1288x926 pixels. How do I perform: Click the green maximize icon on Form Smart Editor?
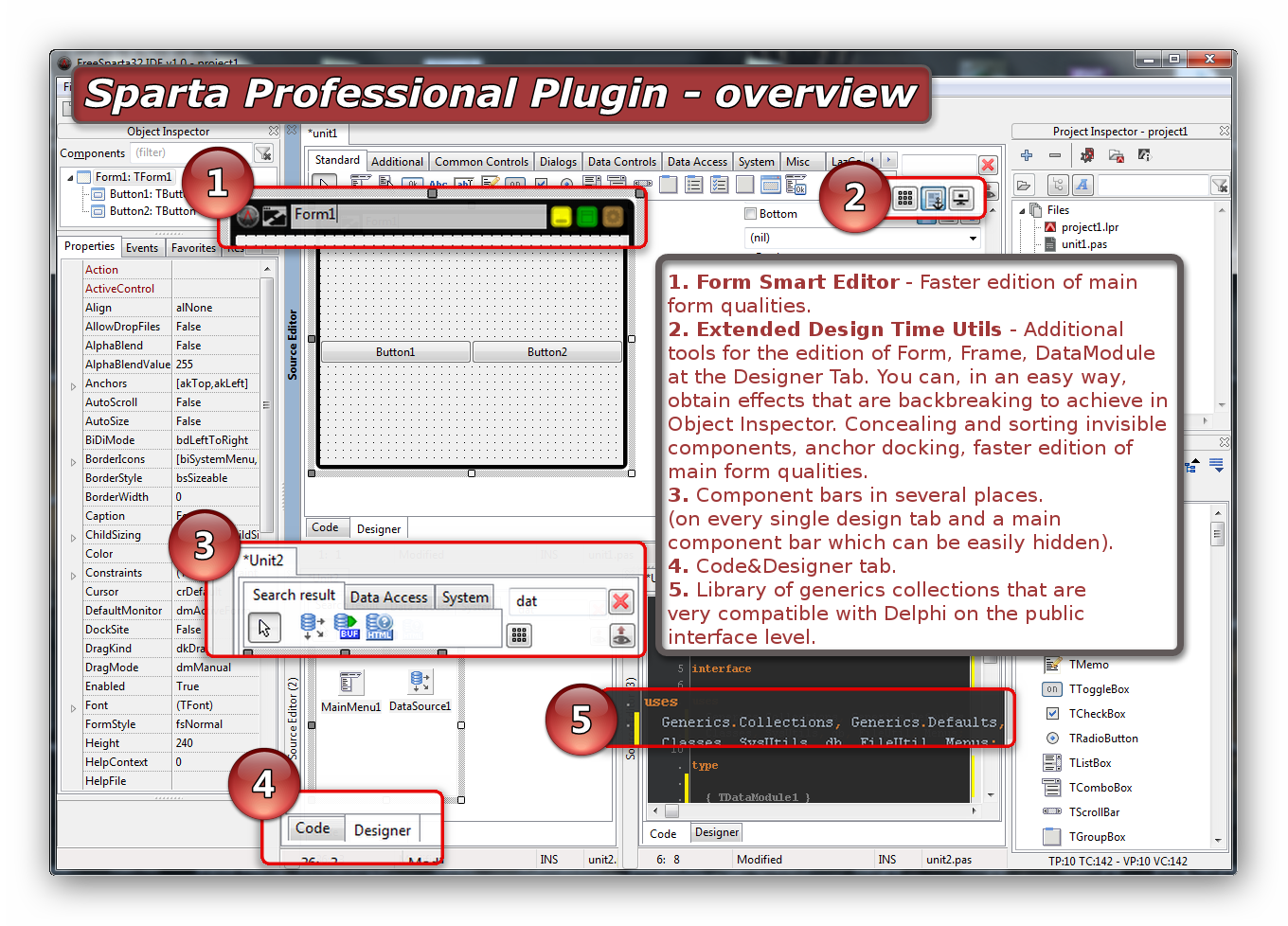(587, 217)
